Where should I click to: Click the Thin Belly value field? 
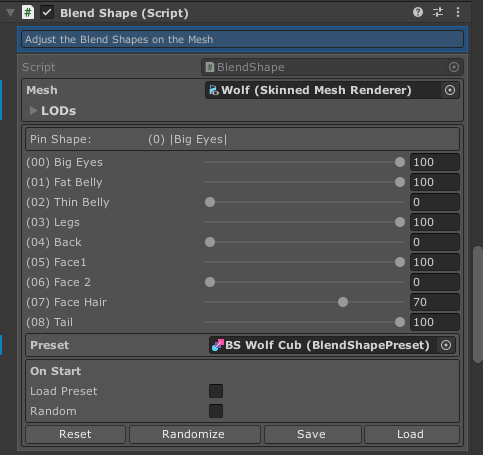435,202
